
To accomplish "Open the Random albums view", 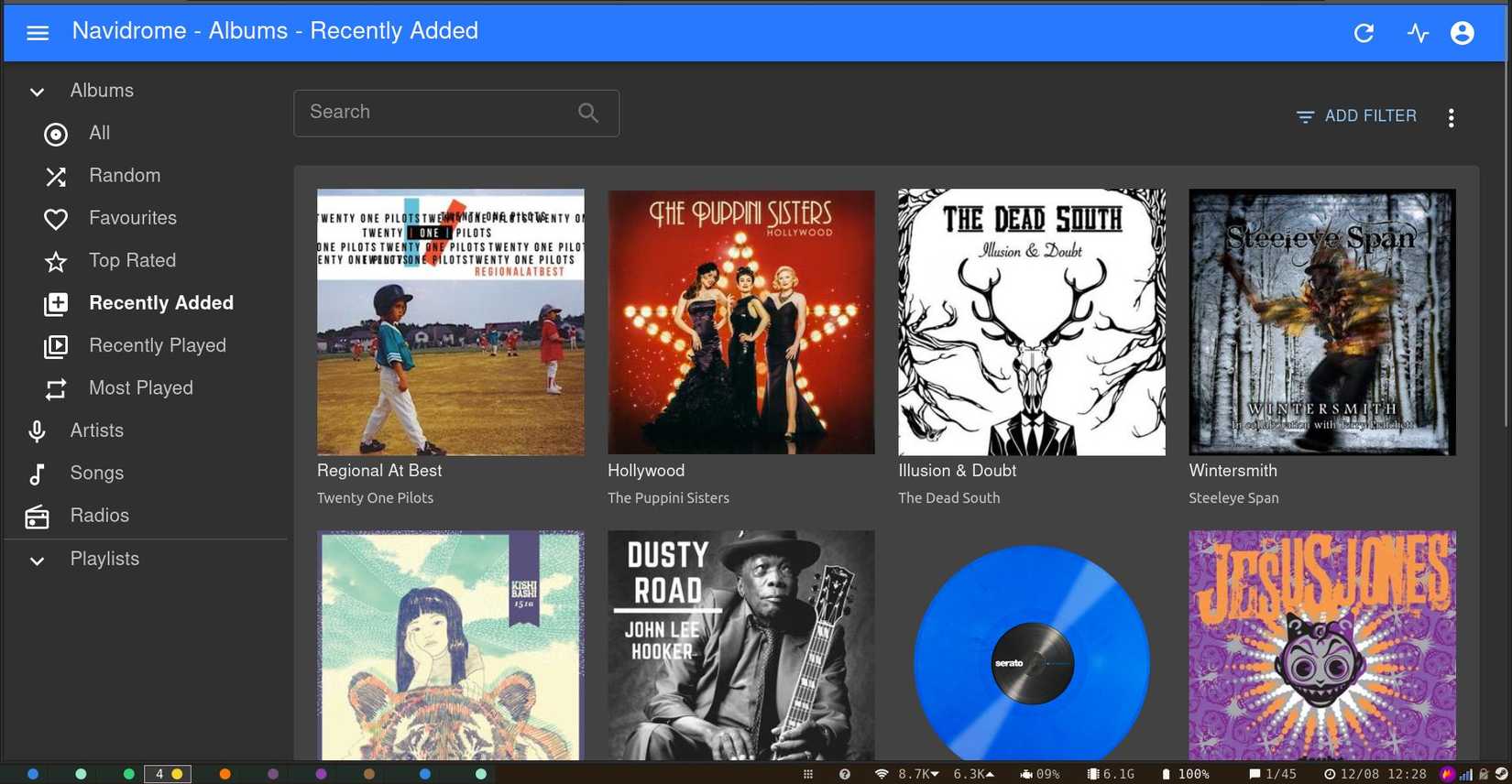I will 125,175.
